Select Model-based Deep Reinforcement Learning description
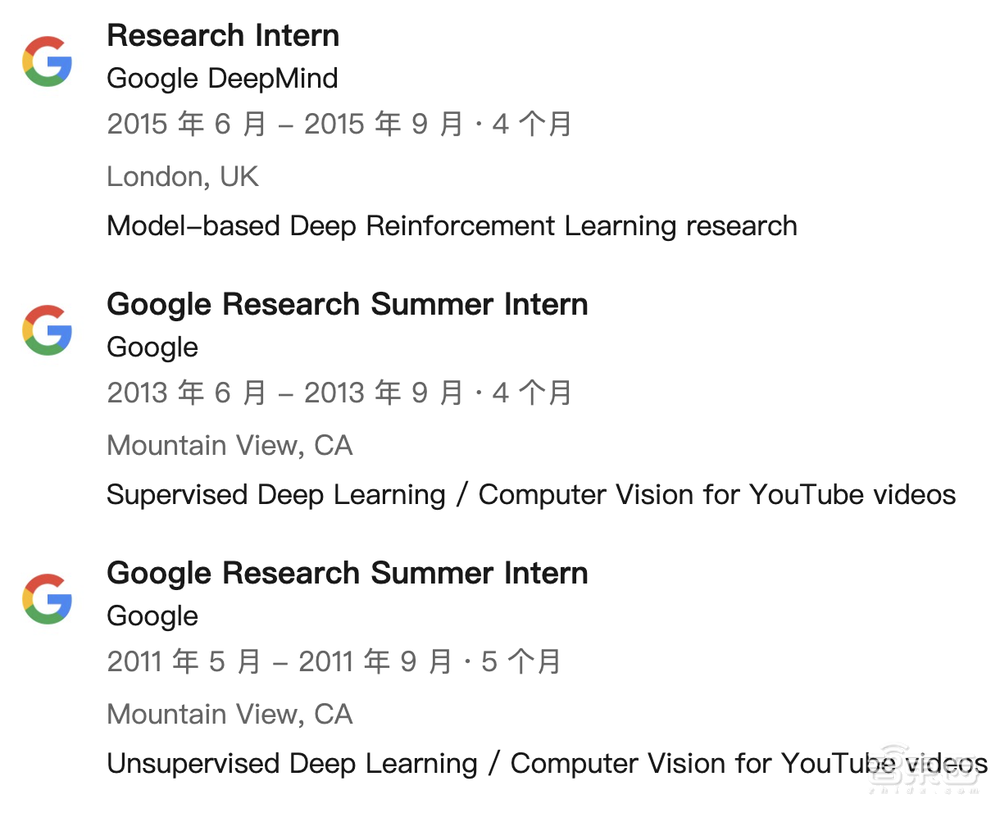Screen dimensions: 1000x813 click(451, 226)
